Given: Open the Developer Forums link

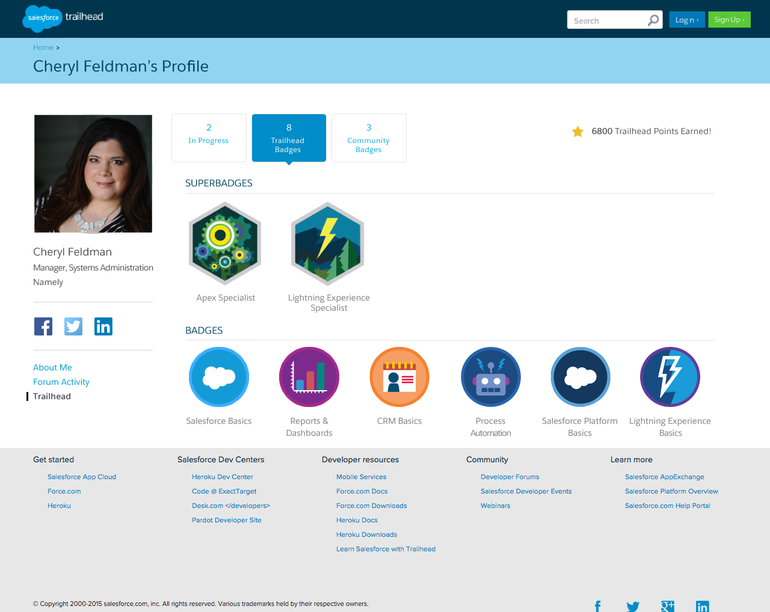Looking at the screenshot, I should (x=510, y=477).
